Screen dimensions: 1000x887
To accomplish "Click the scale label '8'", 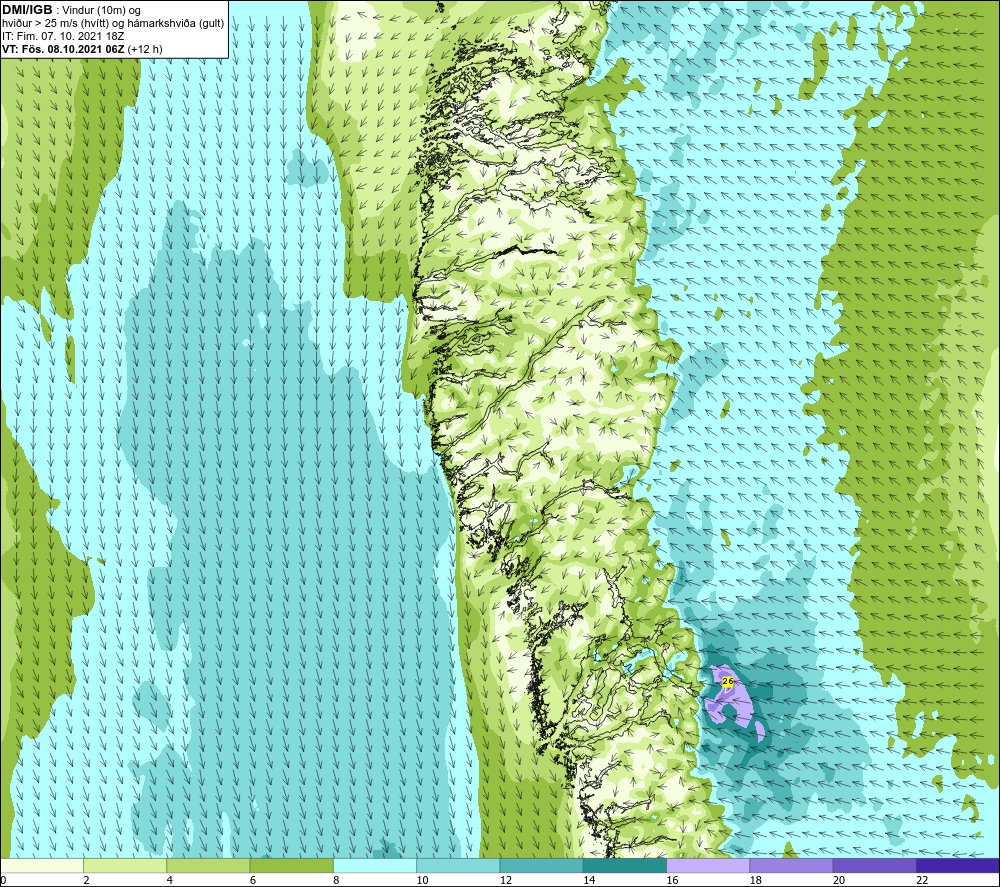I will coord(336,881).
